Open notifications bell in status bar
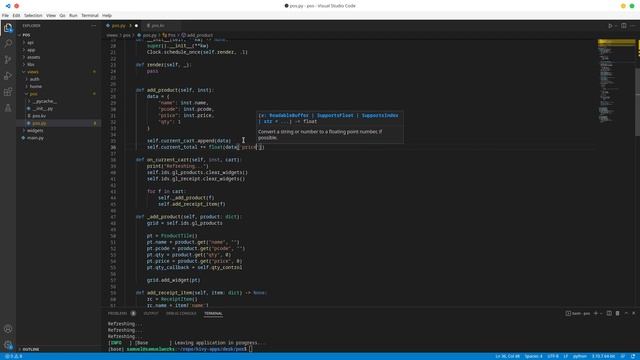The width and height of the screenshot is (640, 360). pyautogui.click(x=633, y=356)
